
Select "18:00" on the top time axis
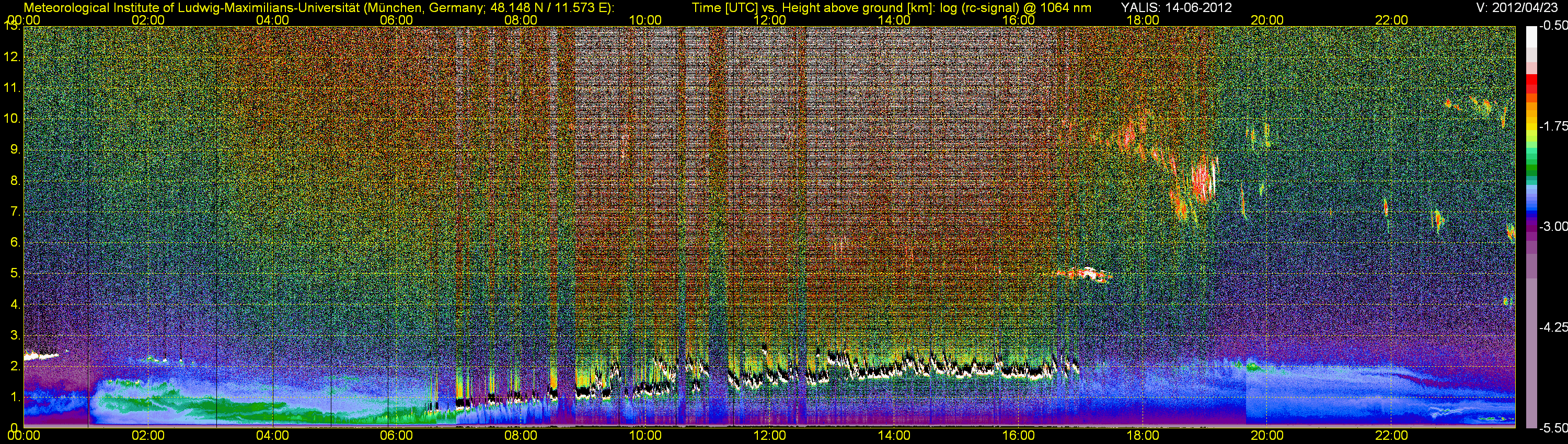click(x=1143, y=20)
